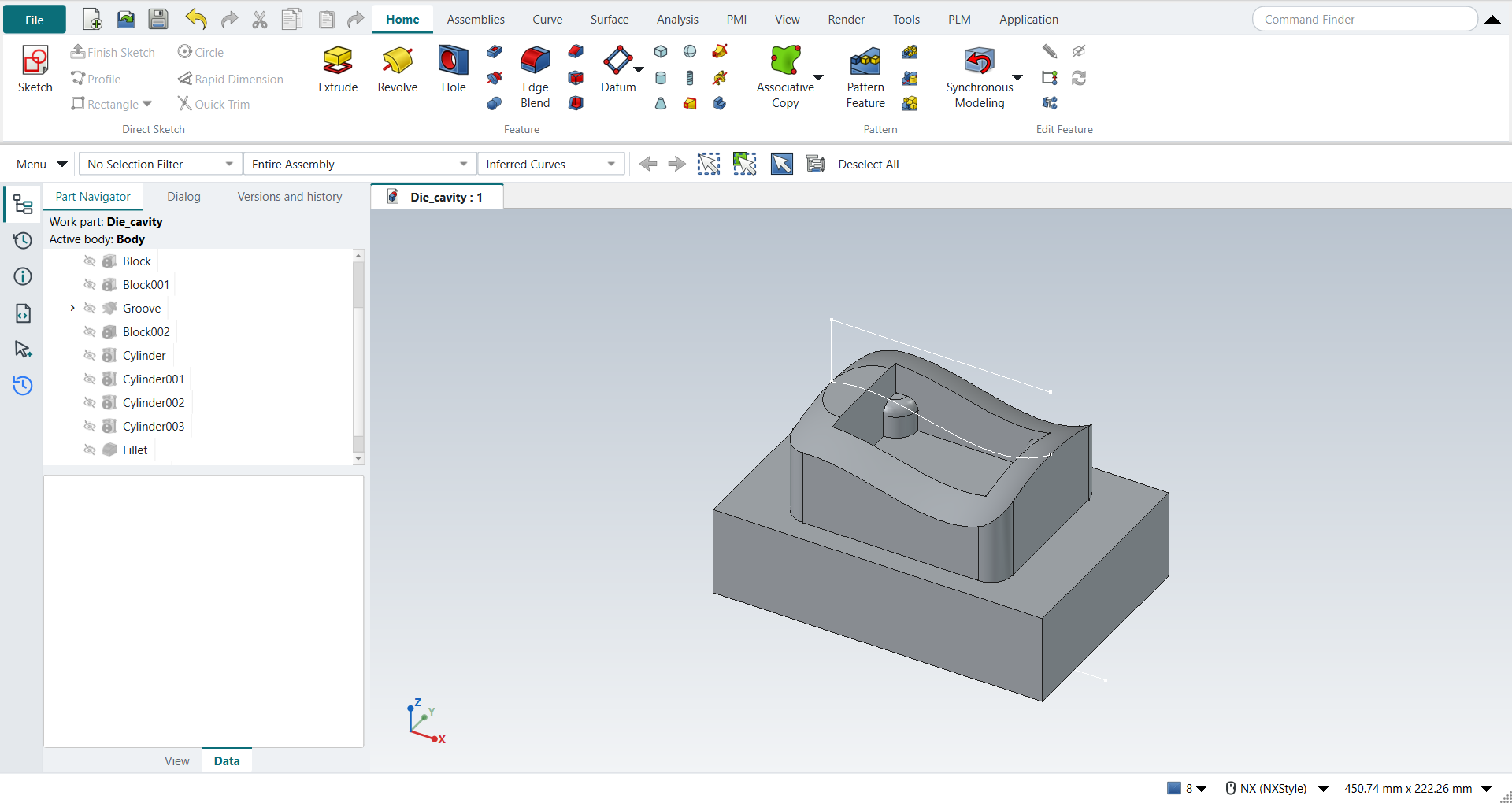Click in the Command Finder search field

tap(1365, 19)
